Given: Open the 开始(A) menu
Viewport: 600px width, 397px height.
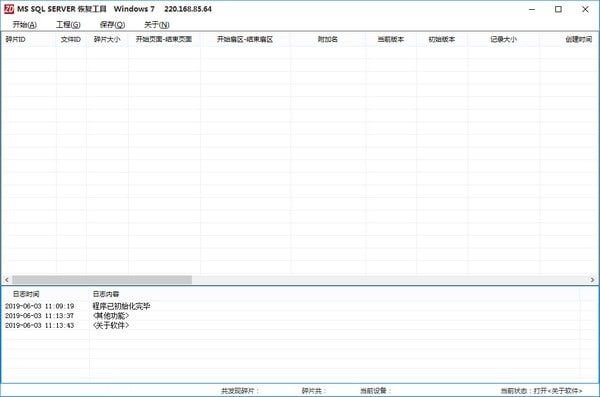Looking at the screenshot, I should (x=24, y=25).
